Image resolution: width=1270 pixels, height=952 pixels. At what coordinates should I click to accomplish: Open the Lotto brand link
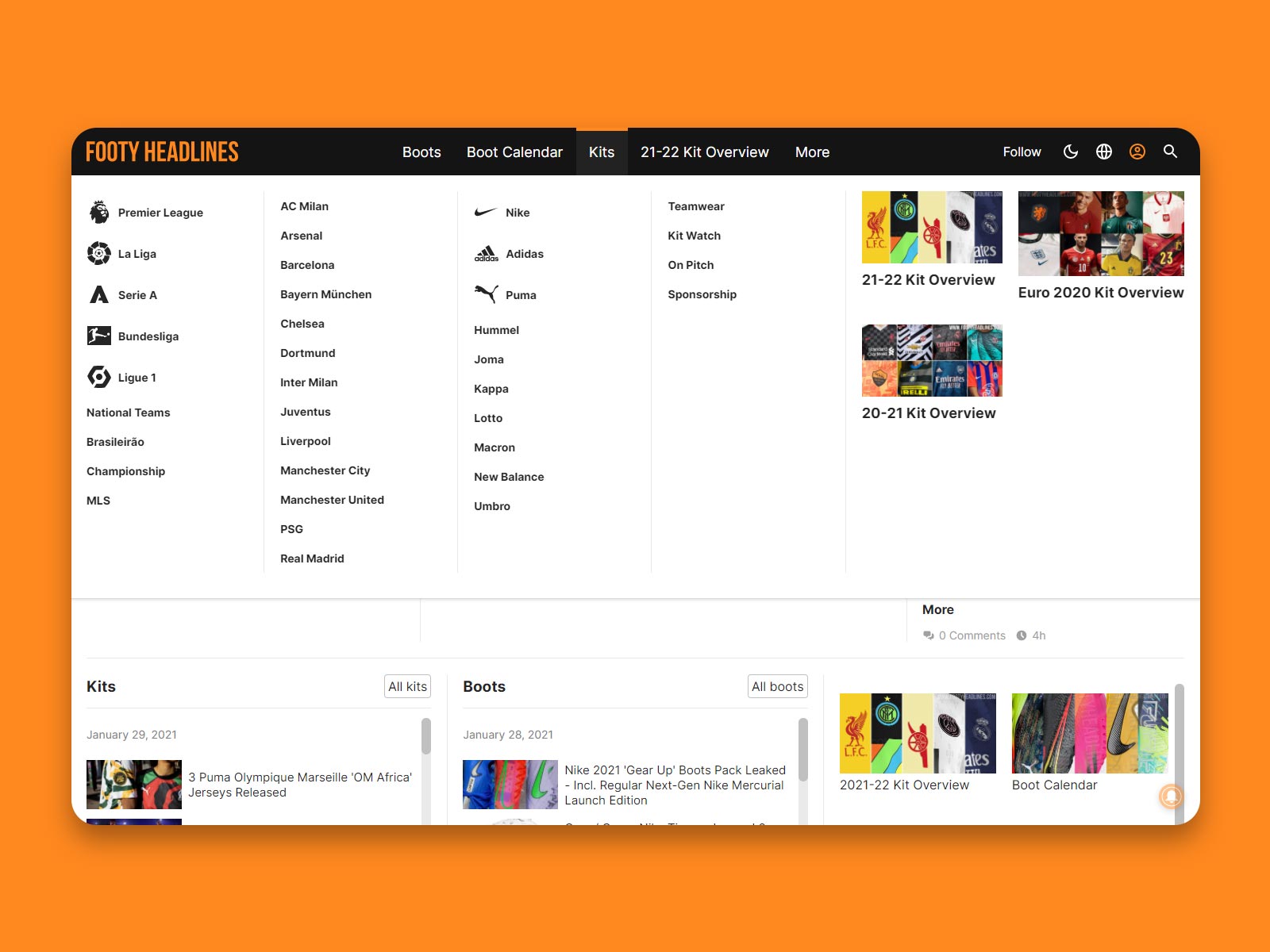[488, 418]
